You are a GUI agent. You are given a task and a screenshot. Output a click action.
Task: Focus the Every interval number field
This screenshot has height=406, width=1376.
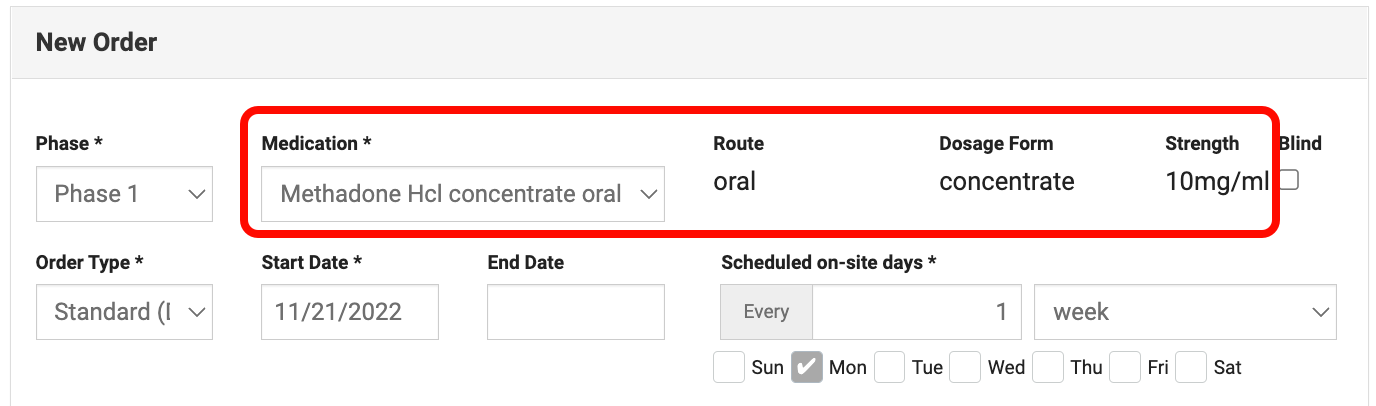point(916,312)
